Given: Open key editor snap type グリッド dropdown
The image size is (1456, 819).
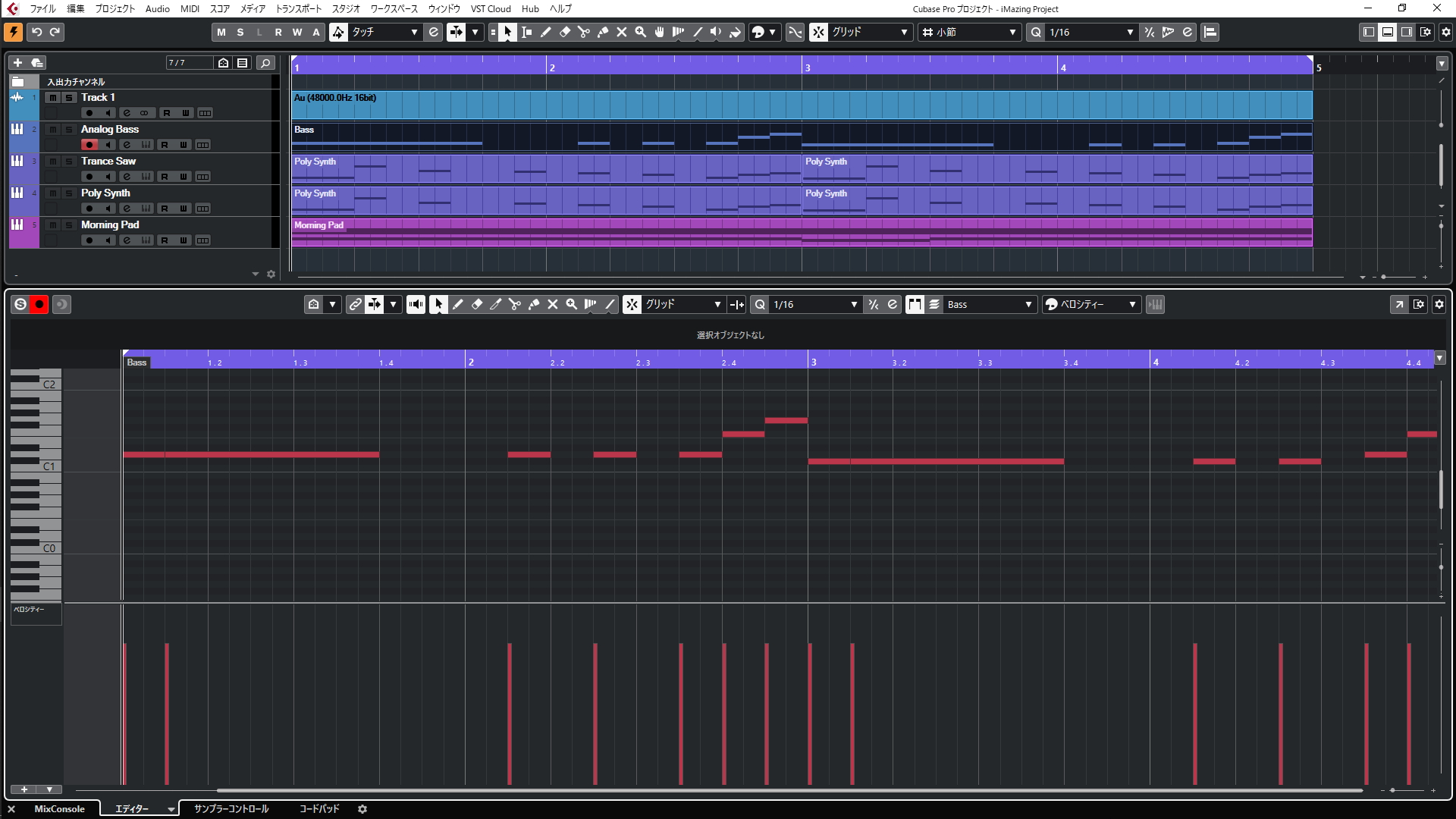Looking at the screenshot, I should 683,304.
